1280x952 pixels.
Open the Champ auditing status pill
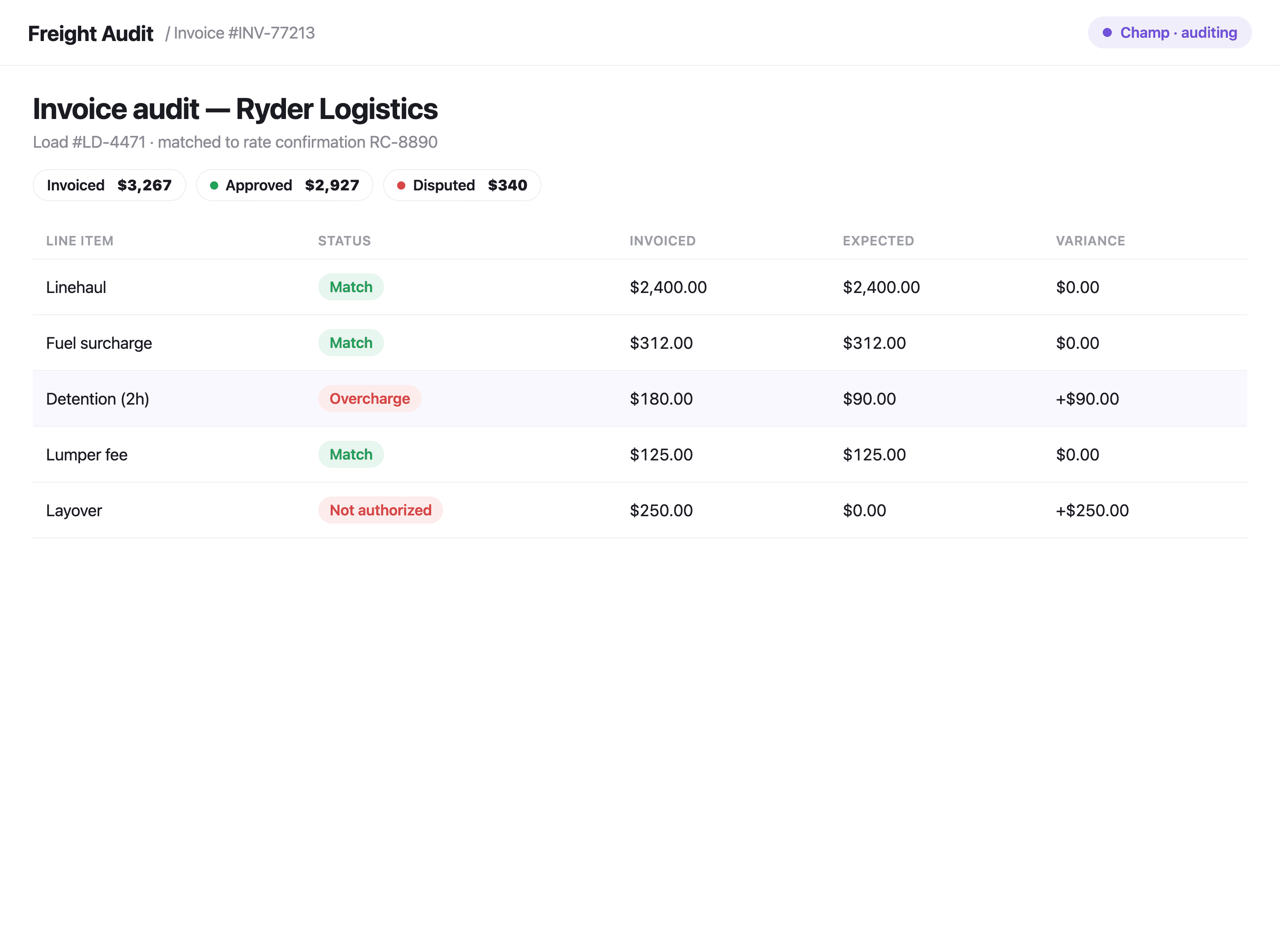pos(1169,33)
